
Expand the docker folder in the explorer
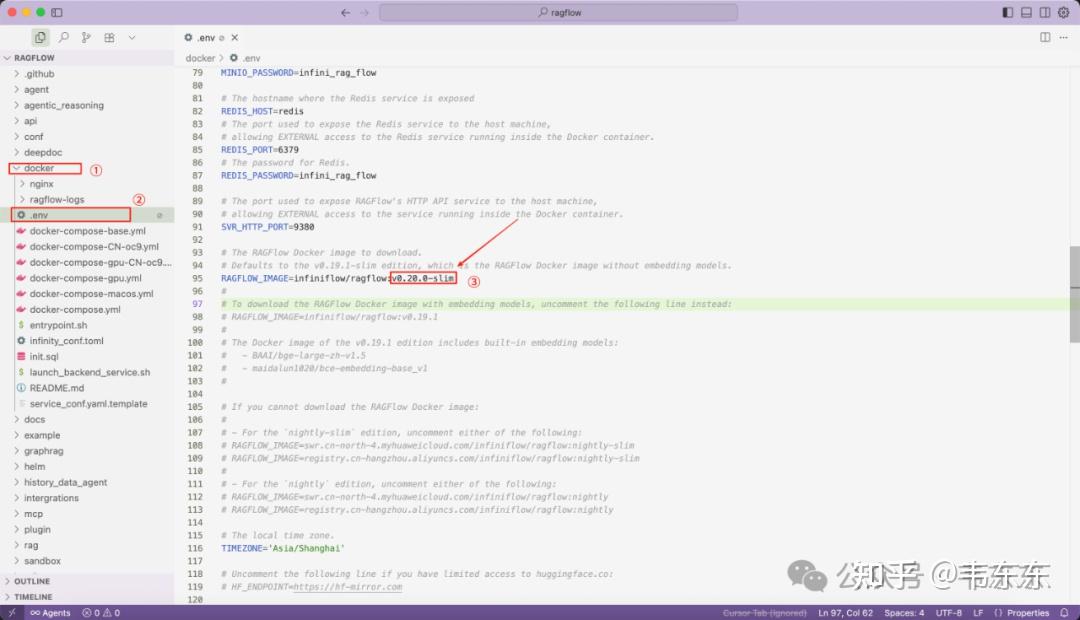pyautogui.click(x=42, y=168)
